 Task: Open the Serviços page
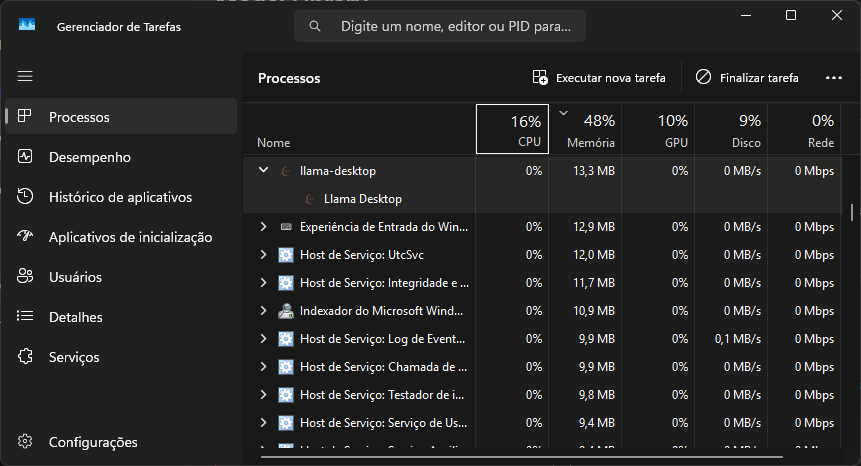[x=121, y=357]
